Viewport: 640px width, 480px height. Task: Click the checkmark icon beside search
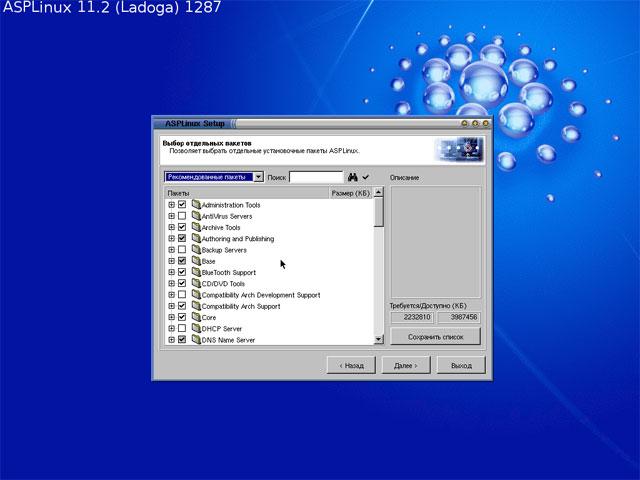click(x=365, y=177)
